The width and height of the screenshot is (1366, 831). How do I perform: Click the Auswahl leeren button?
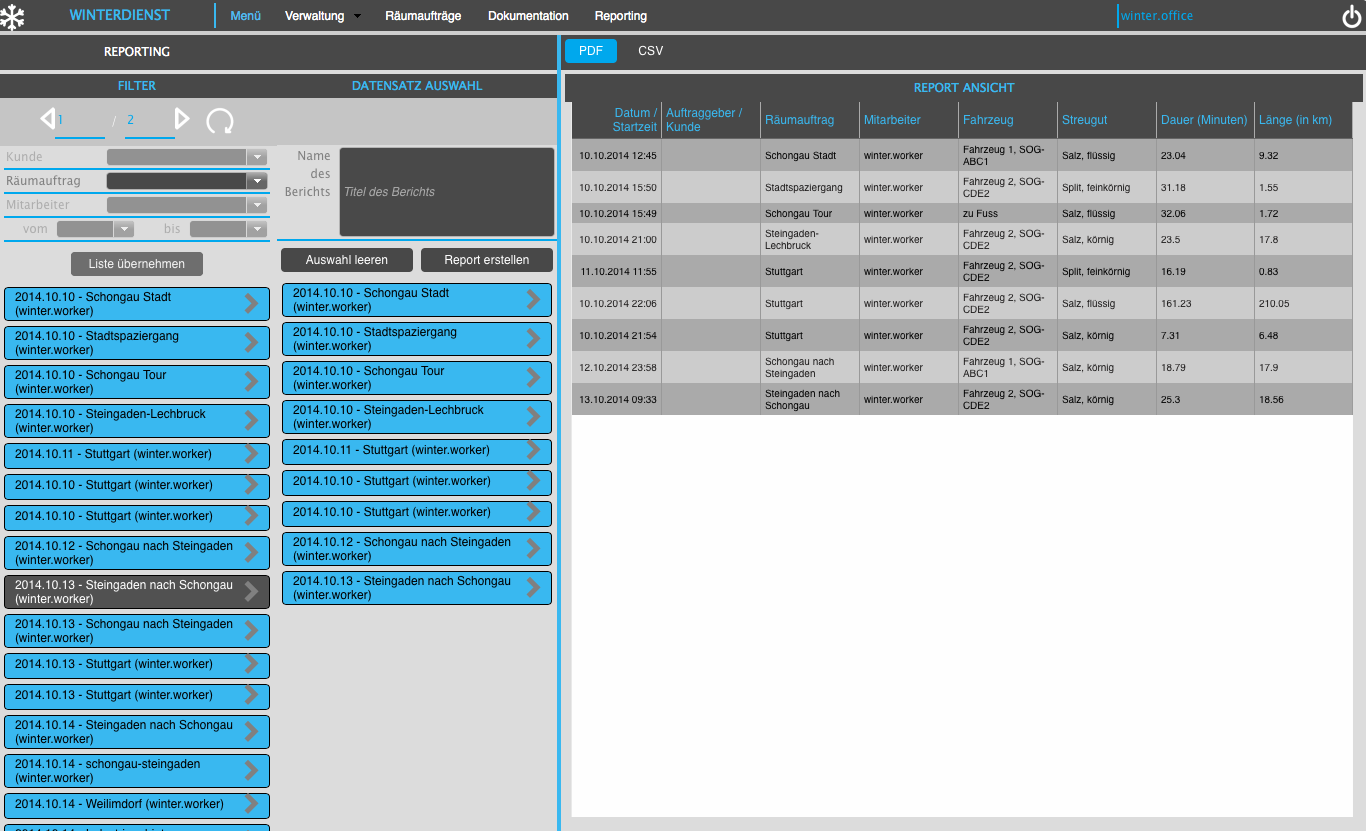click(x=346, y=260)
